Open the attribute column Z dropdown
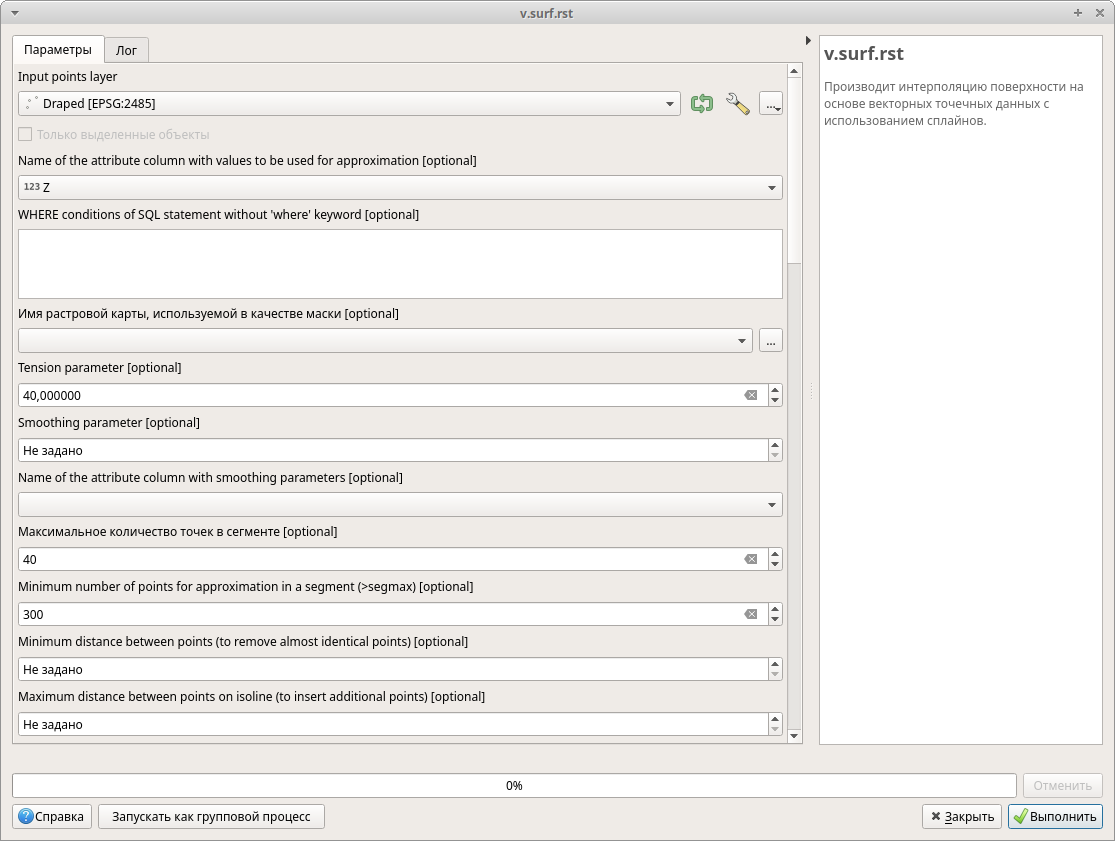The height and width of the screenshot is (841, 1115). coord(771,188)
